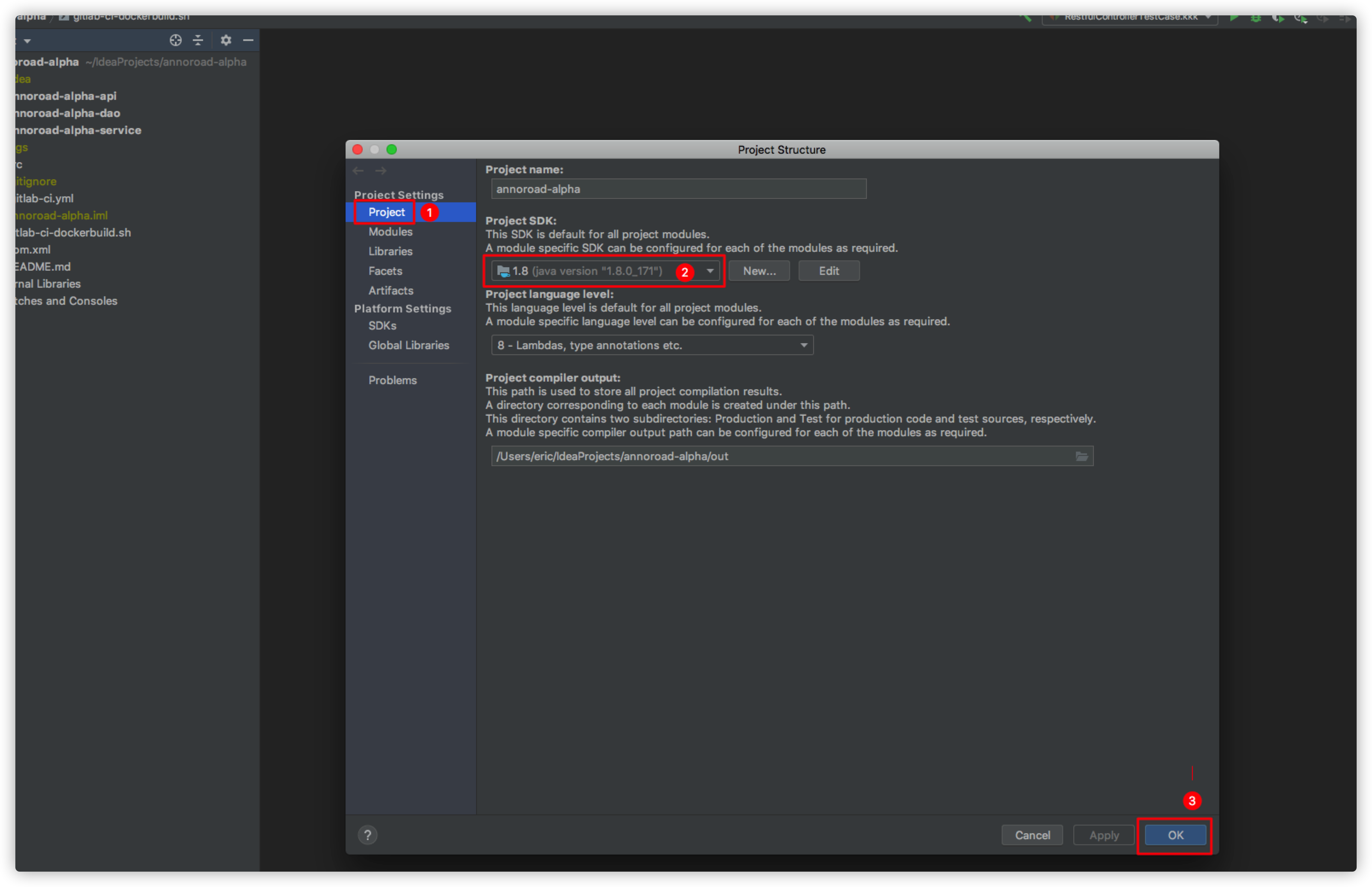This screenshot has height=887, width=1372.
Task: Hide the Project tool window via minus icon
Action: 248,40
